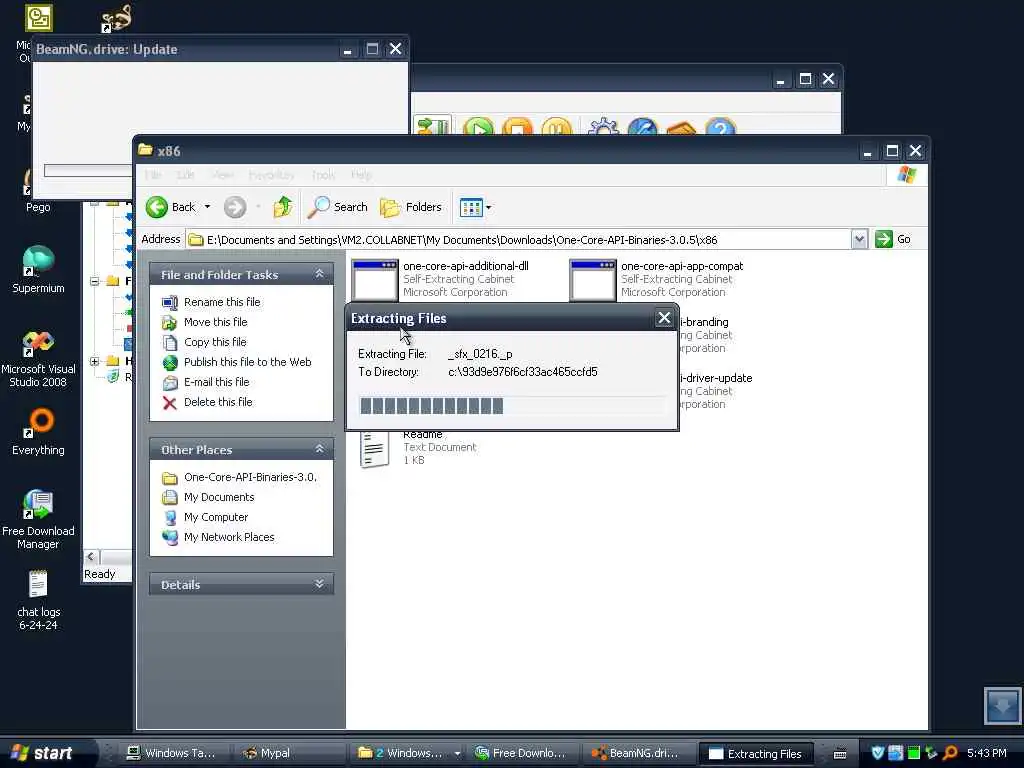Click orange stop icon in download manager
Viewport: 1024px width, 768px height.
(x=517, y=127)
